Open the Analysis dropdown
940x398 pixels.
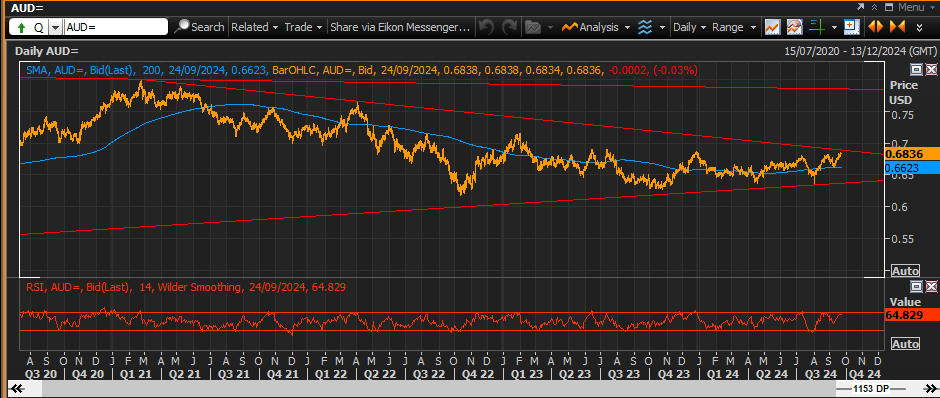click(x=596, y=27)
